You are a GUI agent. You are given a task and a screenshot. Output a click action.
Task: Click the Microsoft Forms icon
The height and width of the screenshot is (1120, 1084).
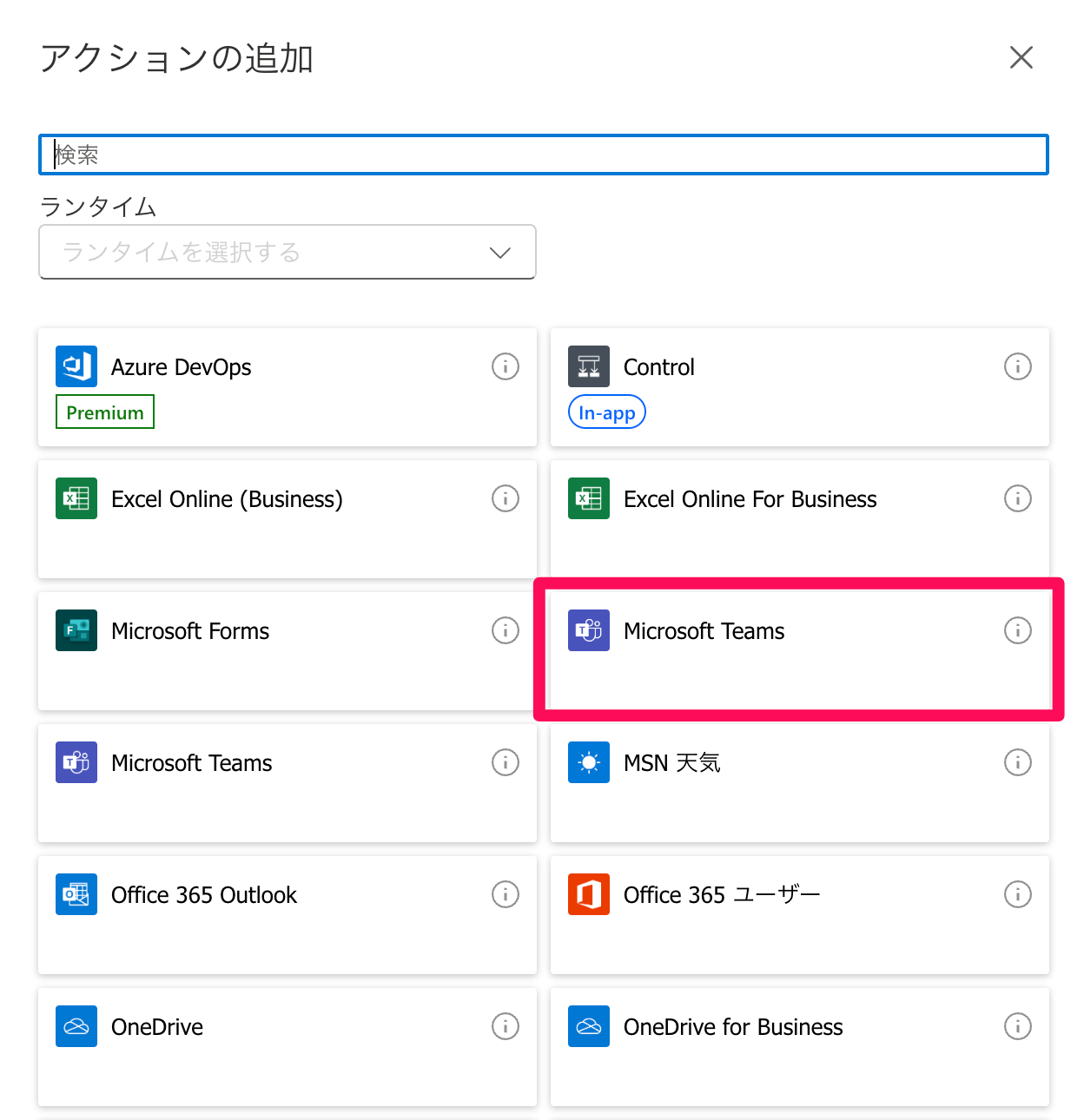[76, 630]
